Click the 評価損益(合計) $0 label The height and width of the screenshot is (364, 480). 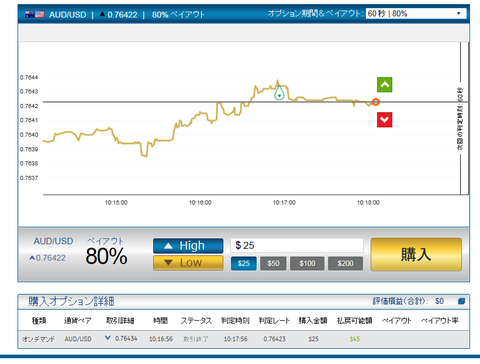(408, 301)
